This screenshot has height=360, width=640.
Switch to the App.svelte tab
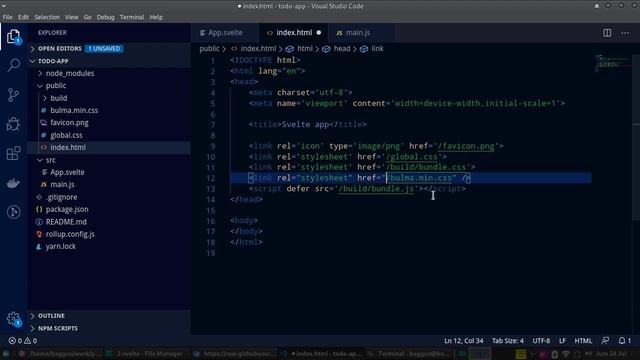224,33
